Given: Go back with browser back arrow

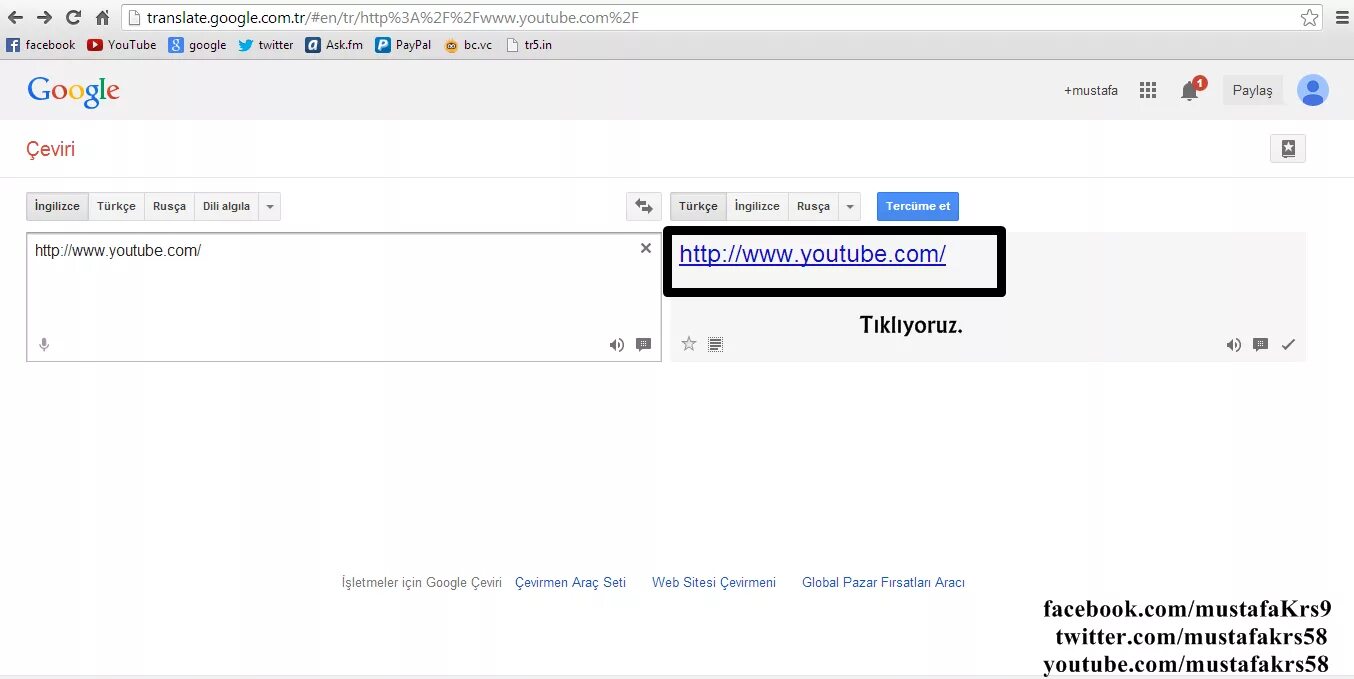Looking at the screenshot, I should coord(15,17).
